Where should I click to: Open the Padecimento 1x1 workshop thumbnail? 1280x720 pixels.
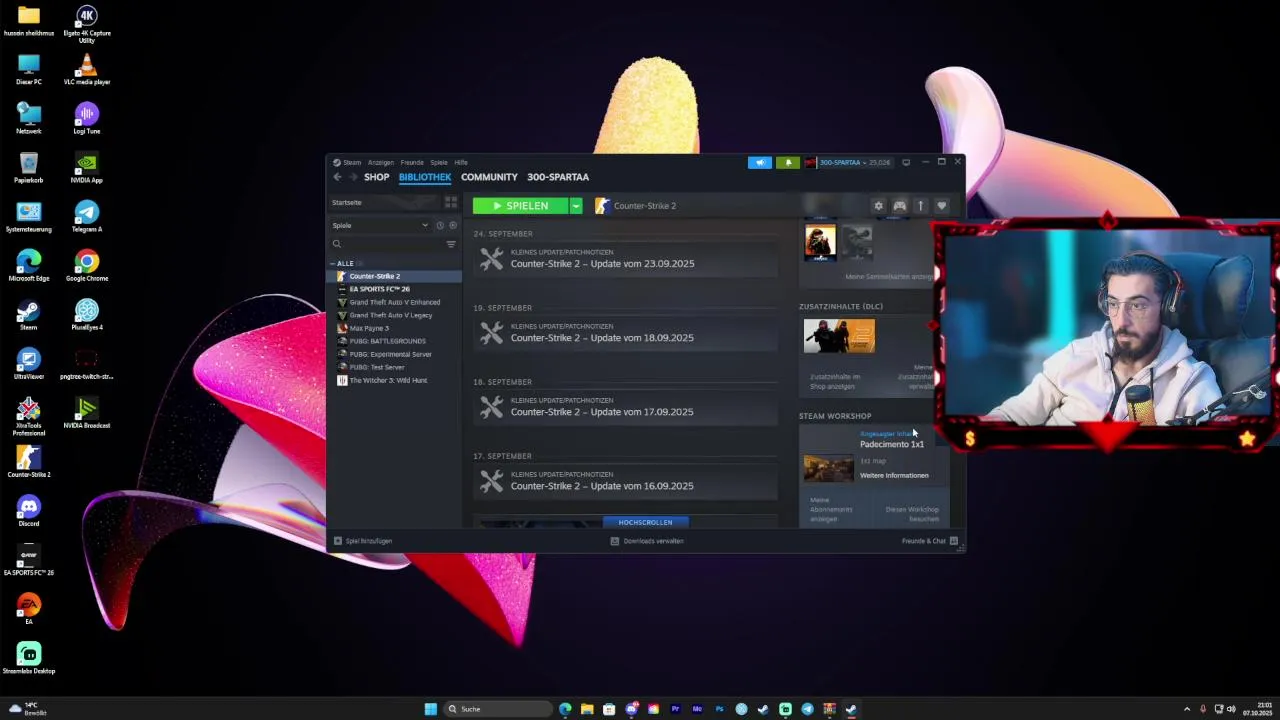coord(829,467)
